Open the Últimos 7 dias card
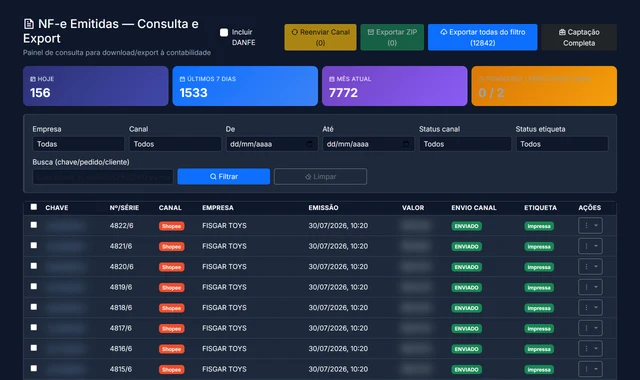Viewport: 640px width, 380px height. [245, 86]
